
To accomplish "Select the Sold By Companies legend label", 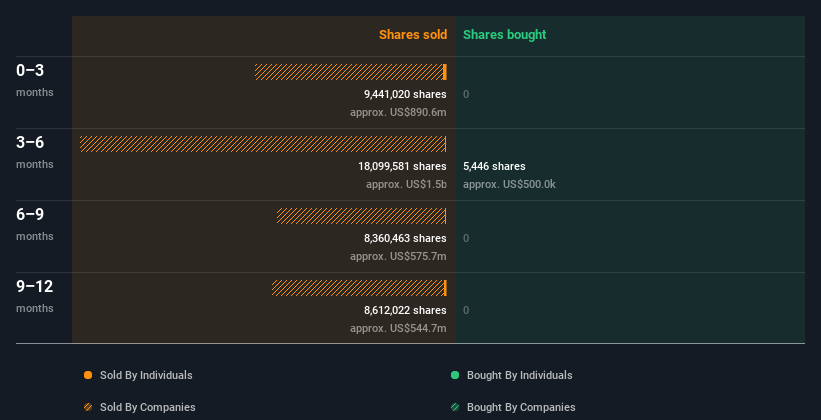I will pyautogui.click(x=148, y=407).
